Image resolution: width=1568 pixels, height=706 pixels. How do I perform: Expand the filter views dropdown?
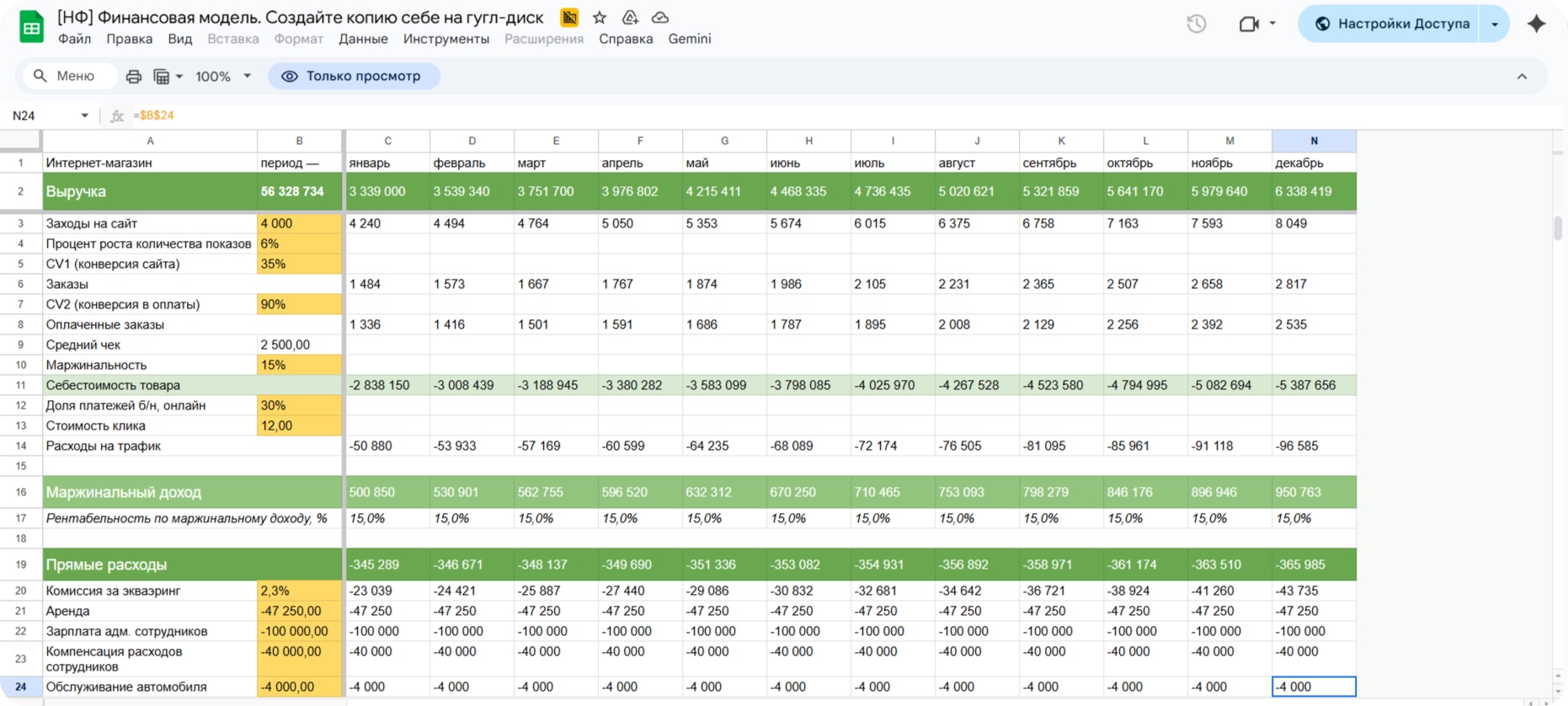[168, 77]
